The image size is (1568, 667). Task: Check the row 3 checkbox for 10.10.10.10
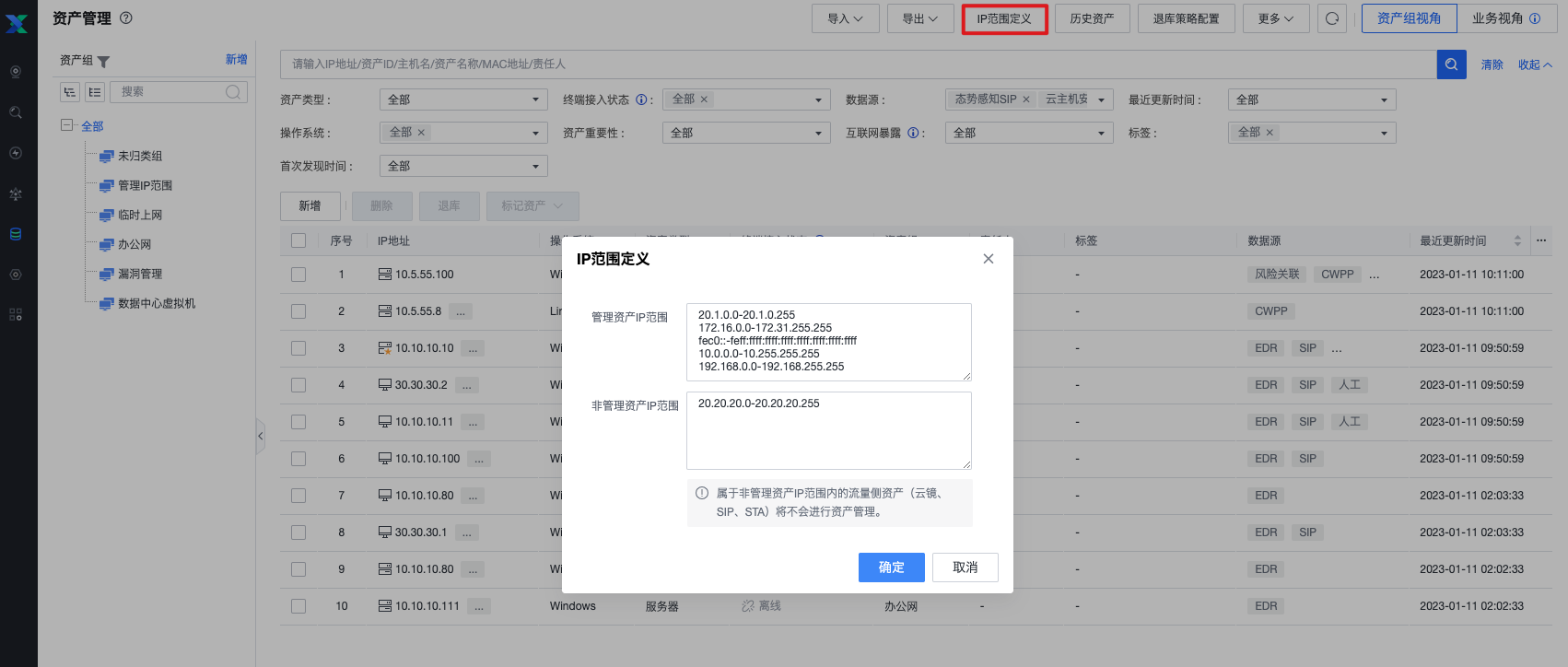[298, 348]
